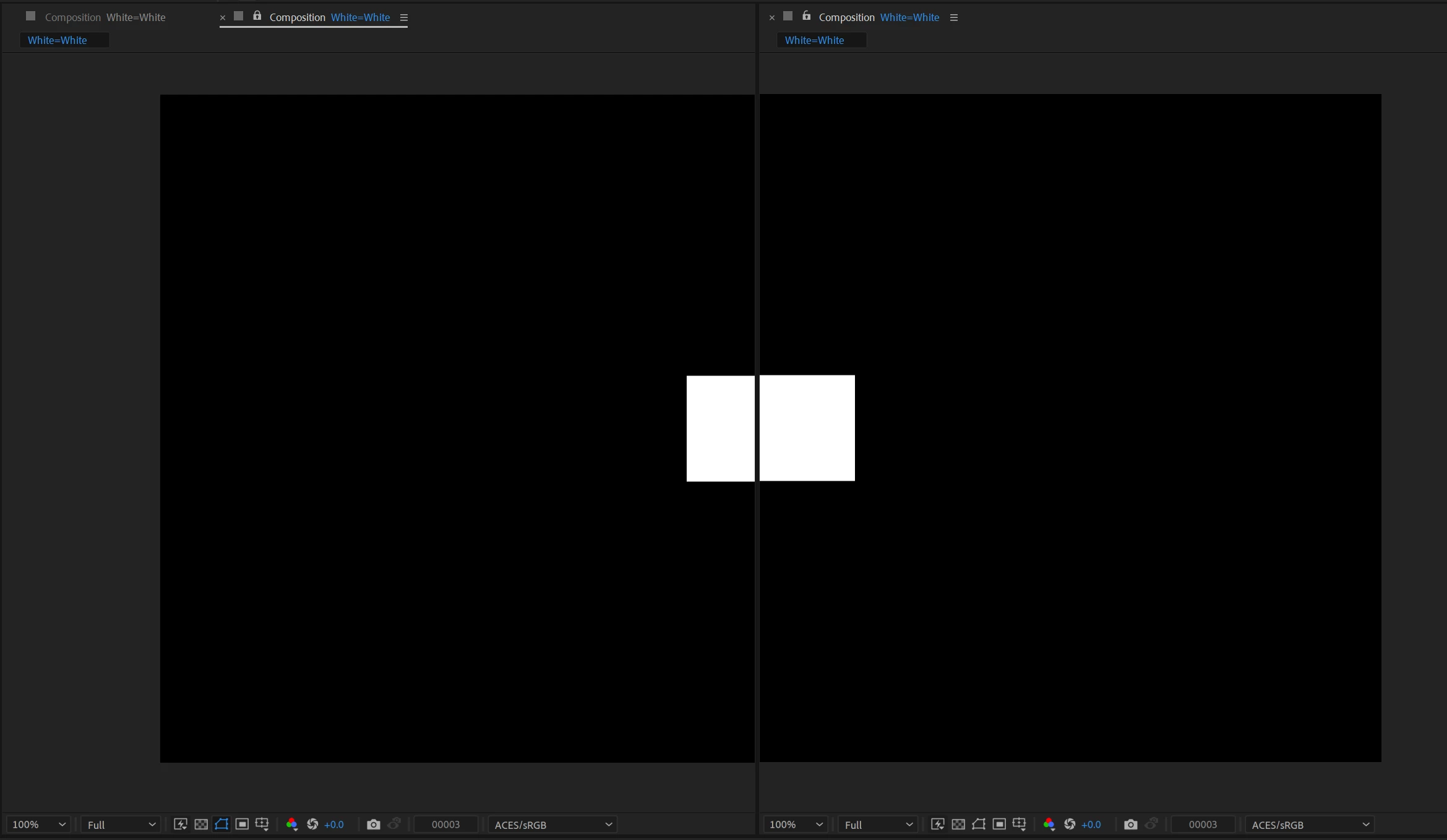Open right panel's hamburger menu
This screenshot has width=1447, height=840.
[x=954, y=17]
